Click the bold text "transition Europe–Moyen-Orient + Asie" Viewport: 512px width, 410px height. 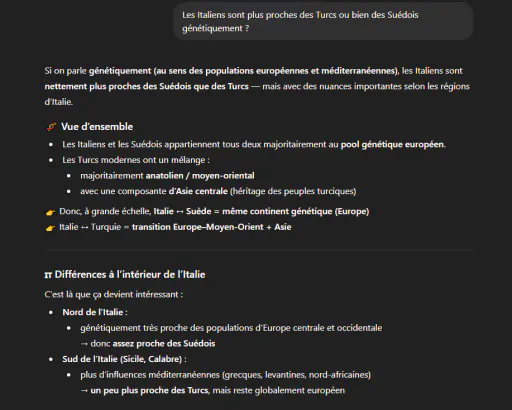click(x=212, y=227)
